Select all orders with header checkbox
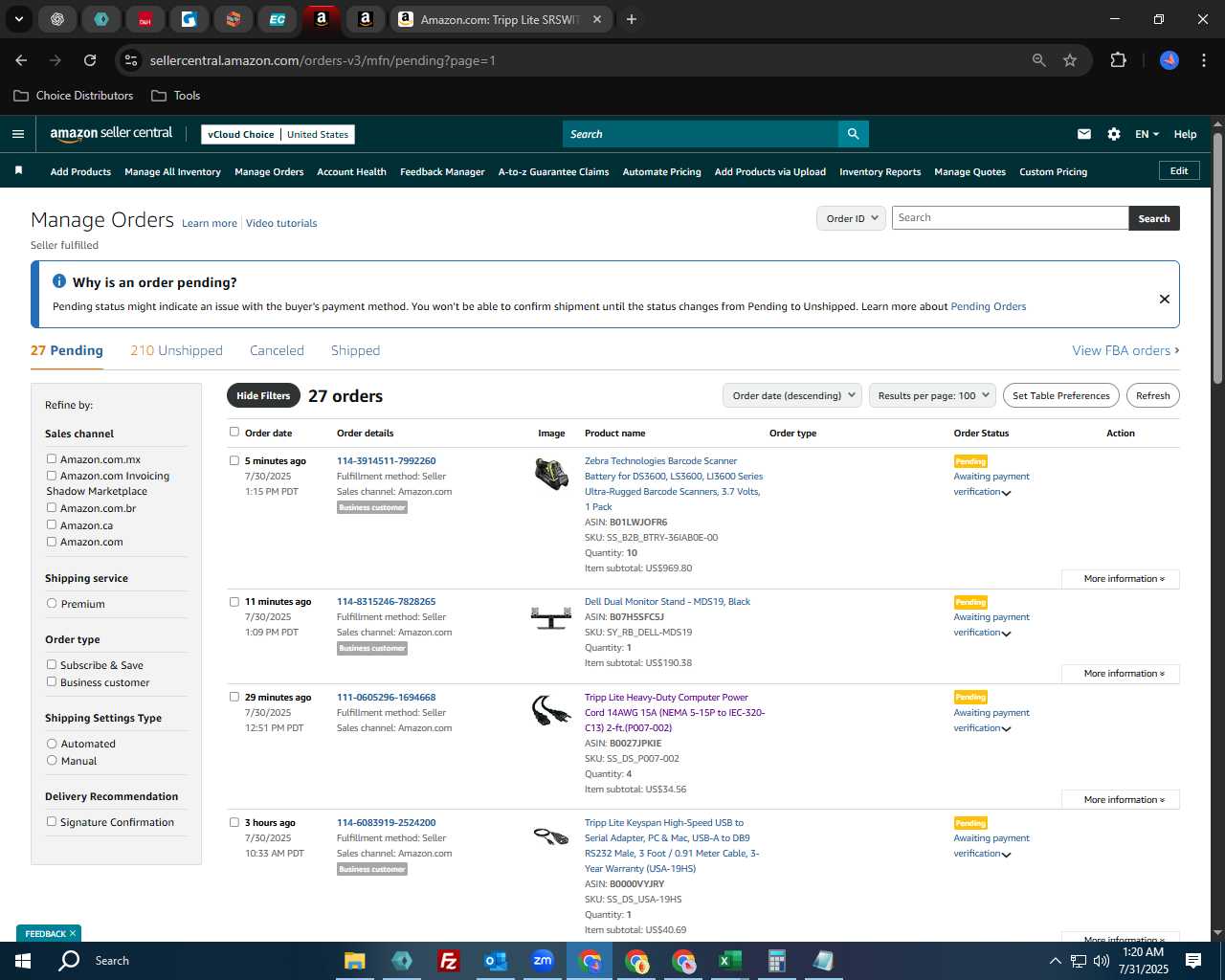This screenshot has height=980, width=1225. coord(234,432)
